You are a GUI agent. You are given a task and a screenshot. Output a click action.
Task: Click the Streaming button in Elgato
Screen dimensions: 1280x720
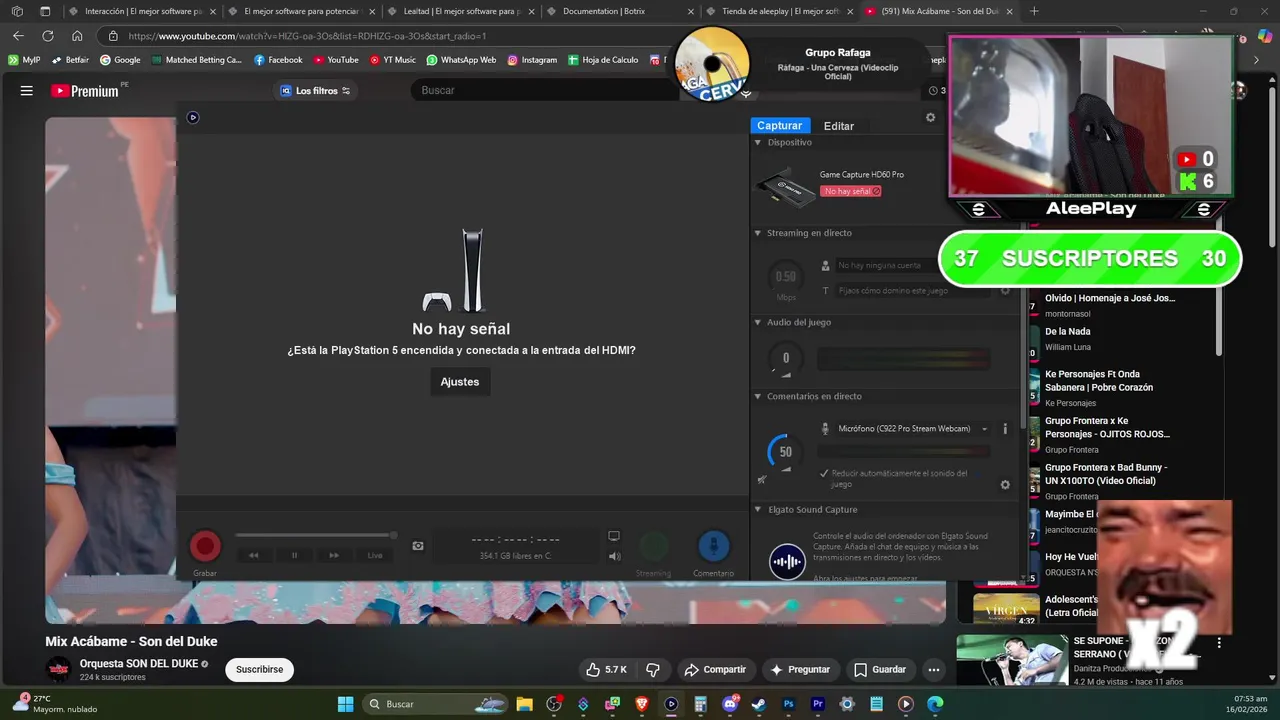click(653, 546)
